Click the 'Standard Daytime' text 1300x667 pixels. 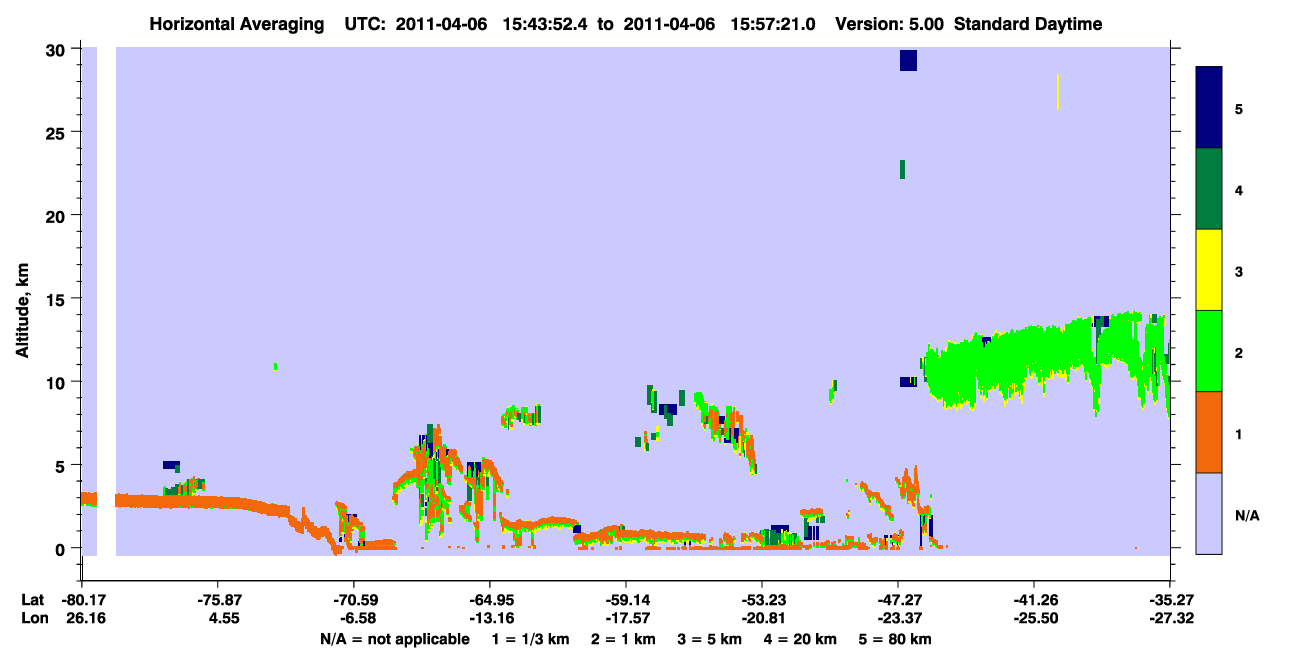tap(1028, 24)
